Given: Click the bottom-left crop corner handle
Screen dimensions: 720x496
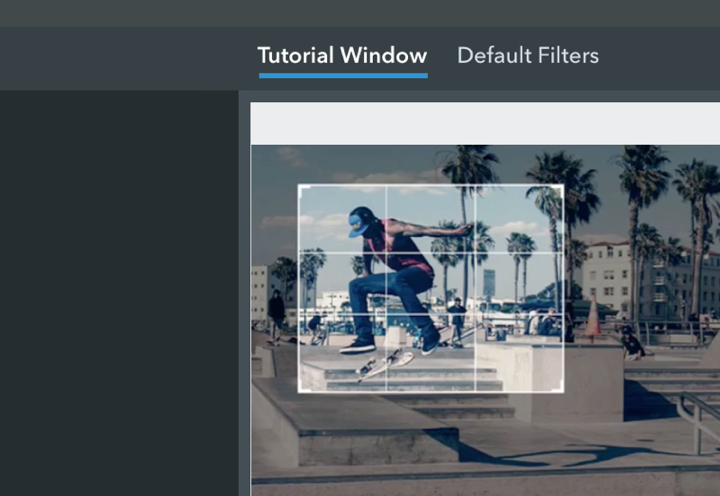Looking at the screenshot, I should 303,388.
